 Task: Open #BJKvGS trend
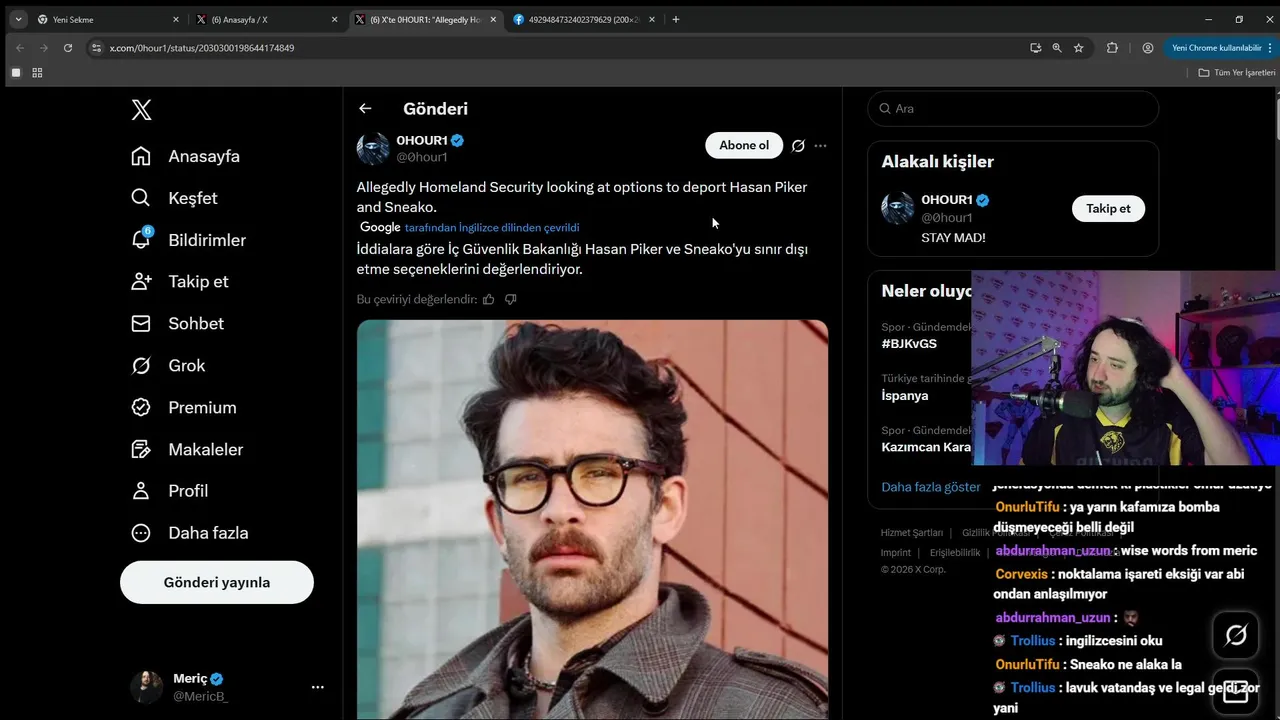pyautogui.click(x=909, y=343)
